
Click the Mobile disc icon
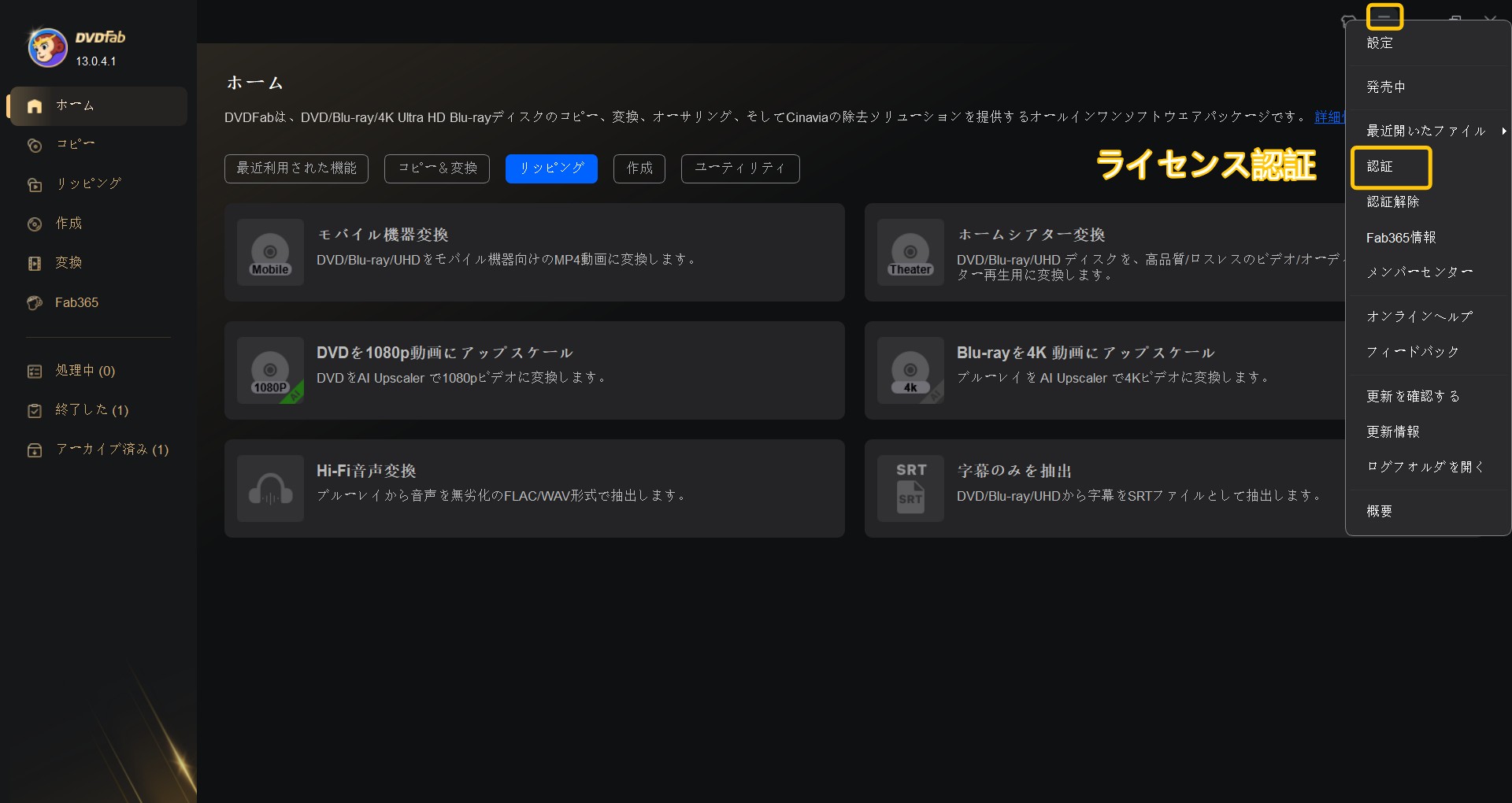point(270,253)
